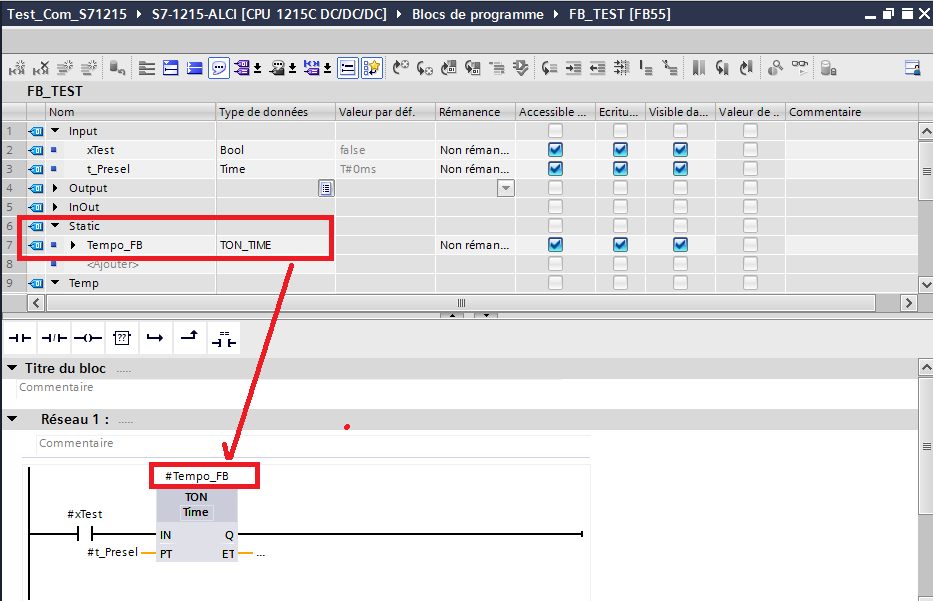Insert a comparison contact from favorites

[223, 339]
